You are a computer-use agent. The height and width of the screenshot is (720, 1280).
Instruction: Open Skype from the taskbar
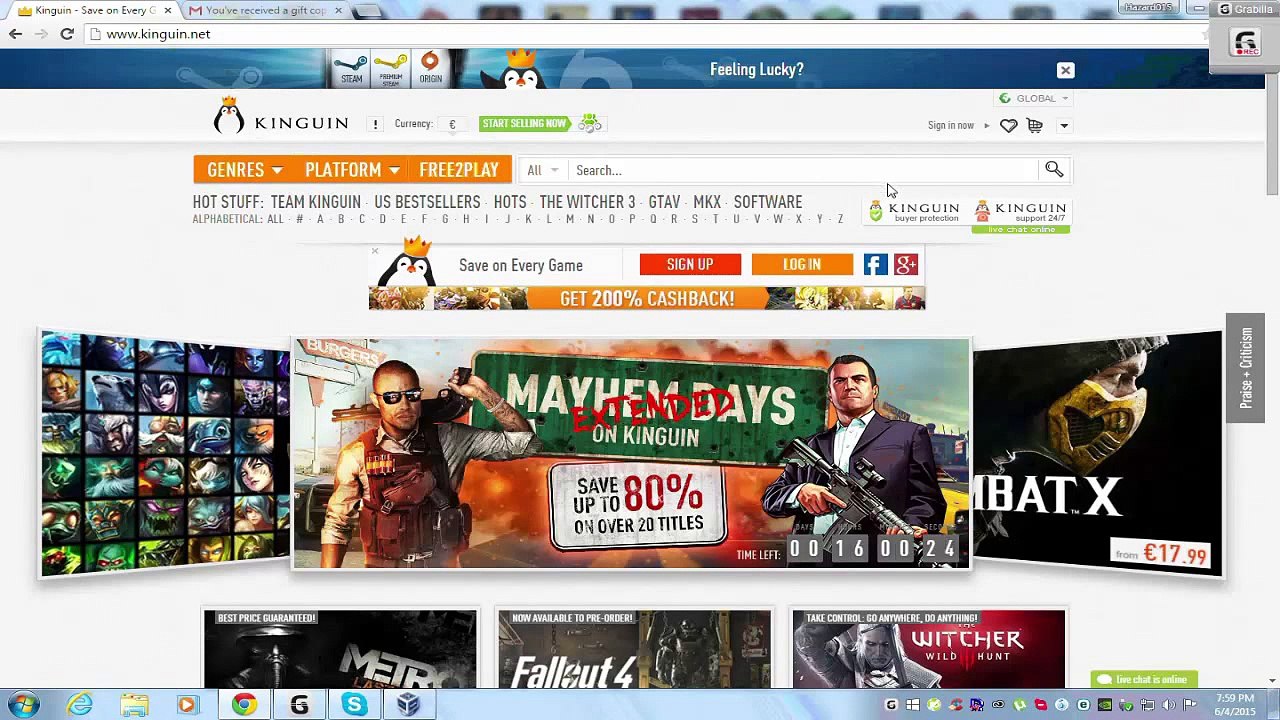354,705
